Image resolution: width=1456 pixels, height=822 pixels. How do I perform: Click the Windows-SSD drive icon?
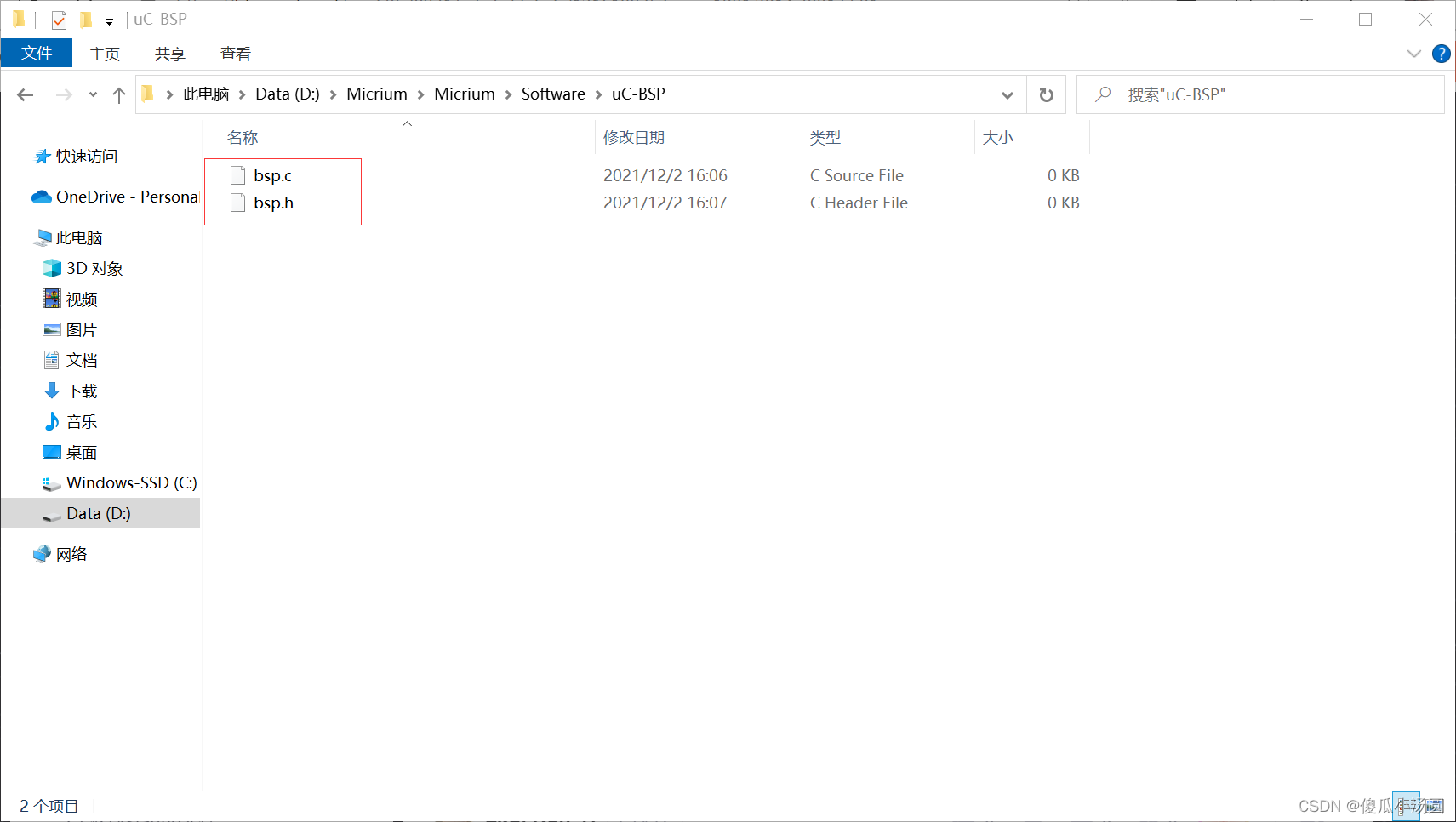[52, 483]
